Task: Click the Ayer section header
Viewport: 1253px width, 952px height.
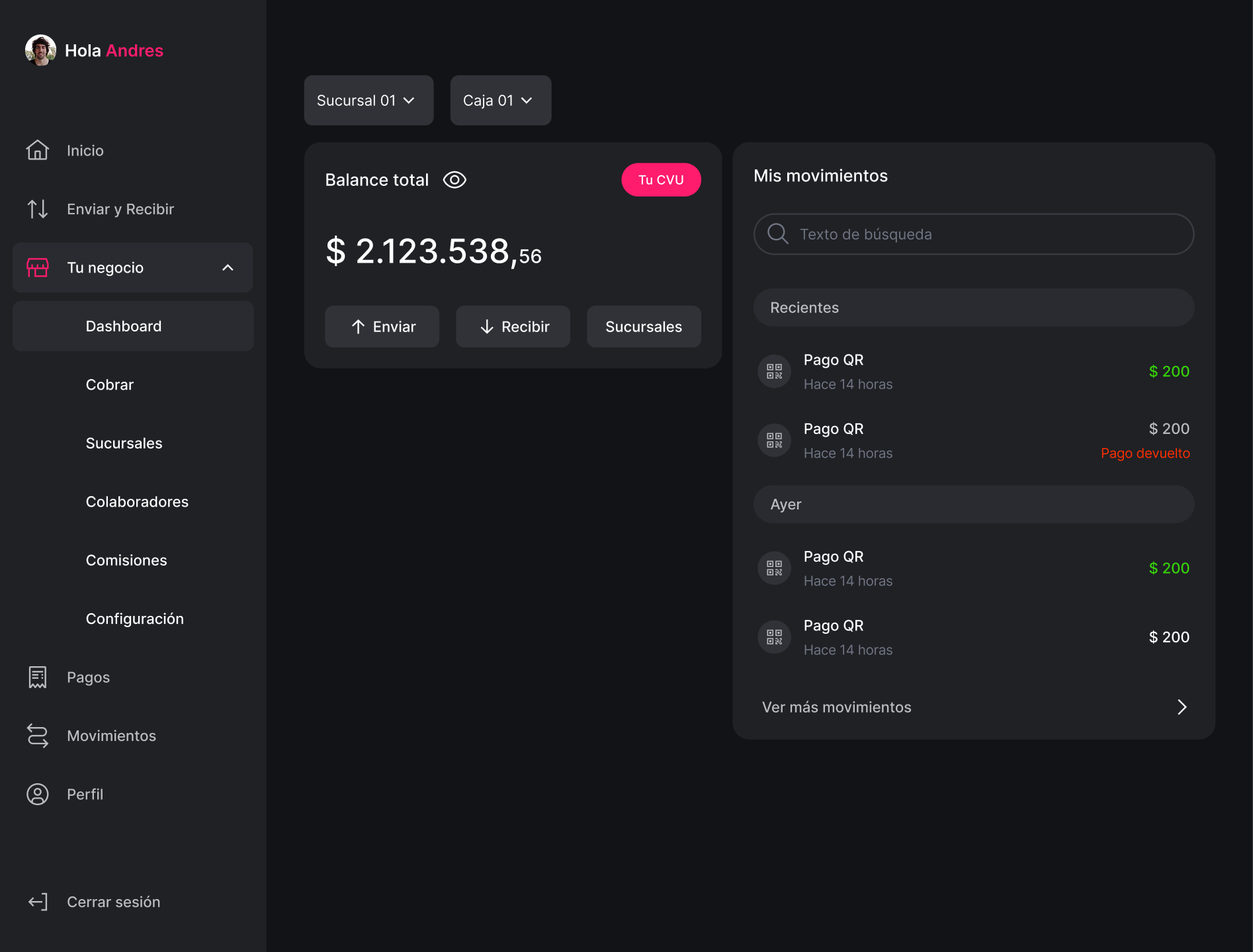Action: (x=974, y=505)
